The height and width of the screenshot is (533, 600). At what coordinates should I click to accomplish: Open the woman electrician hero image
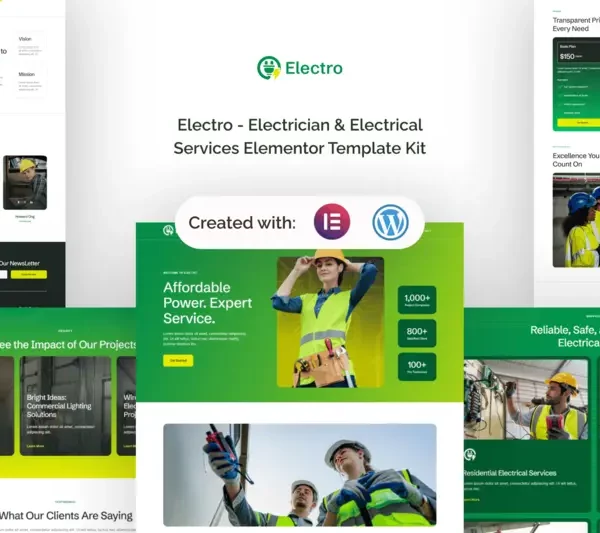pos(330,321)
